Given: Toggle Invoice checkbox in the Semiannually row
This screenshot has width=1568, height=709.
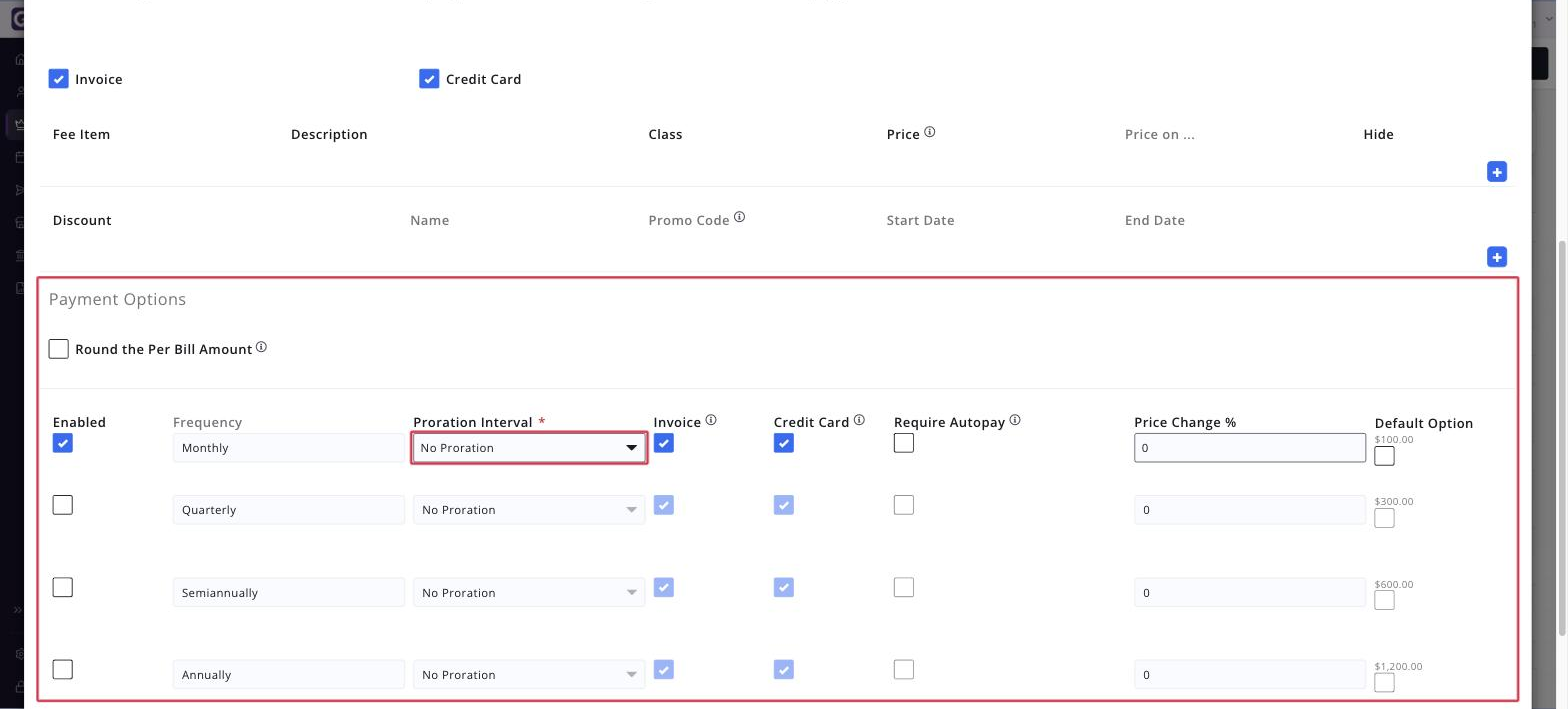Looking at the screenshot, I should [664, 587].
